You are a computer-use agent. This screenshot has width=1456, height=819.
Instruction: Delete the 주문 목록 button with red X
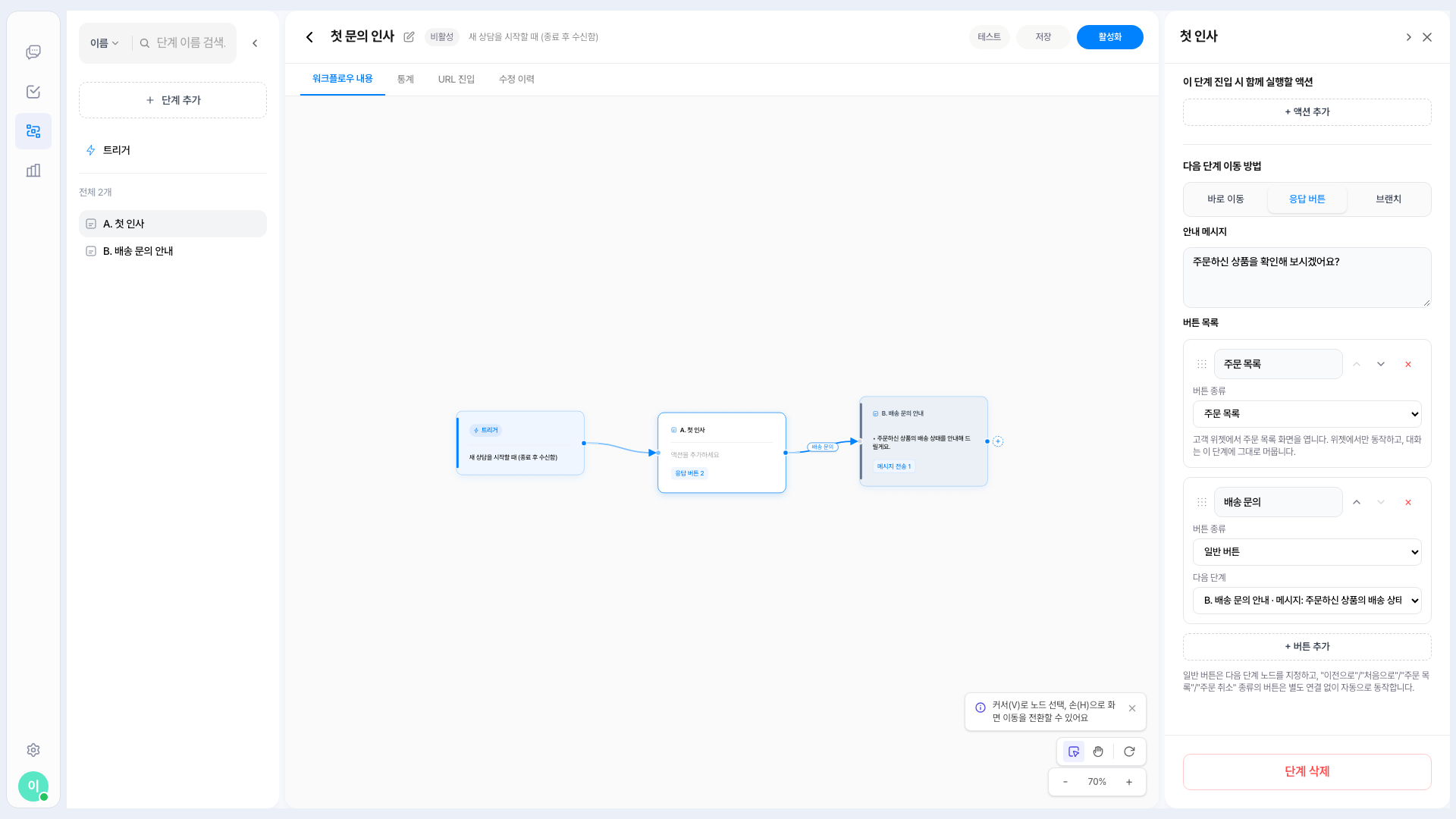point(1408,365)
